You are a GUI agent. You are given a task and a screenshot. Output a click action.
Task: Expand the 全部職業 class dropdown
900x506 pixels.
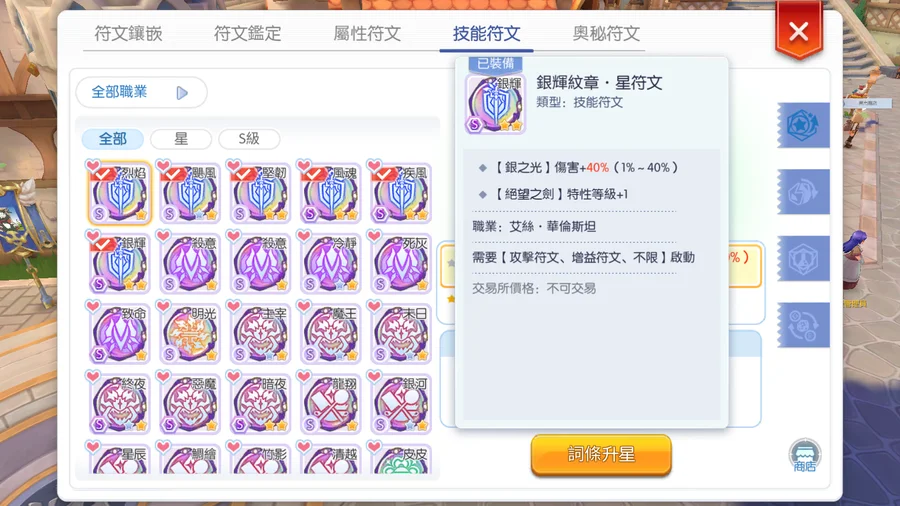[141, 92]
